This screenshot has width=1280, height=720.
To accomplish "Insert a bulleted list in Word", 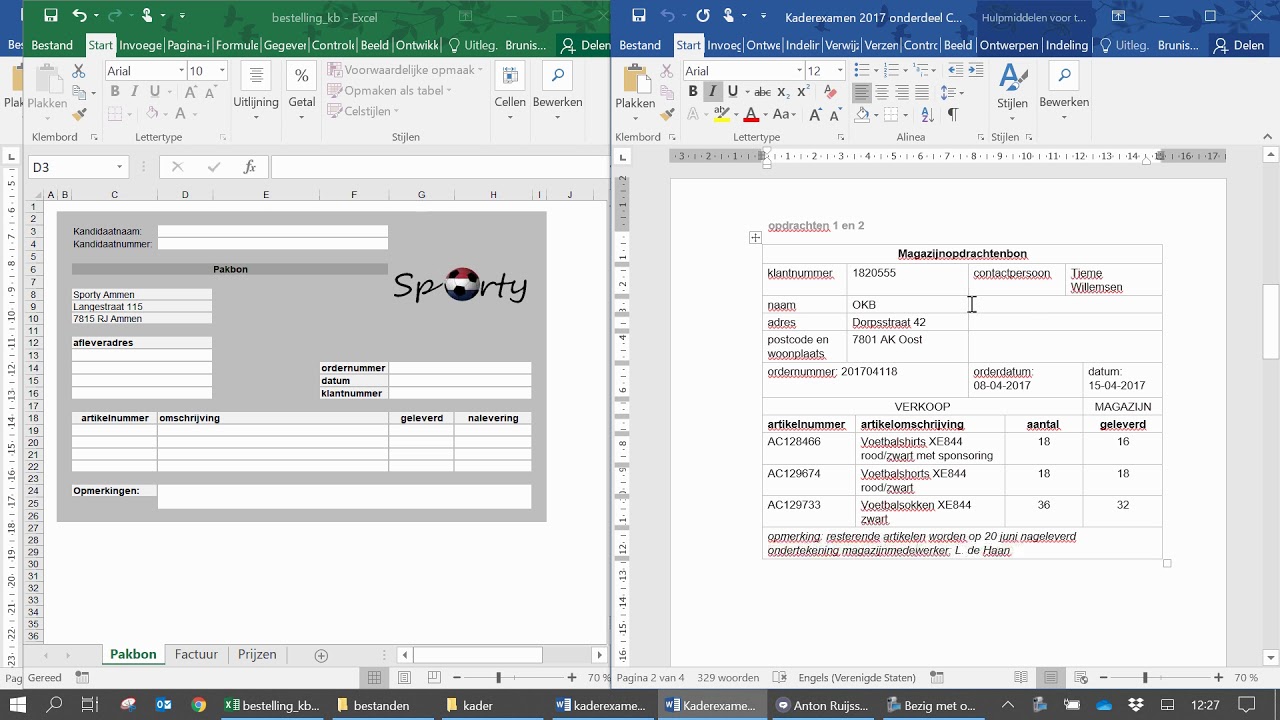I will click(x=861, y=70).
